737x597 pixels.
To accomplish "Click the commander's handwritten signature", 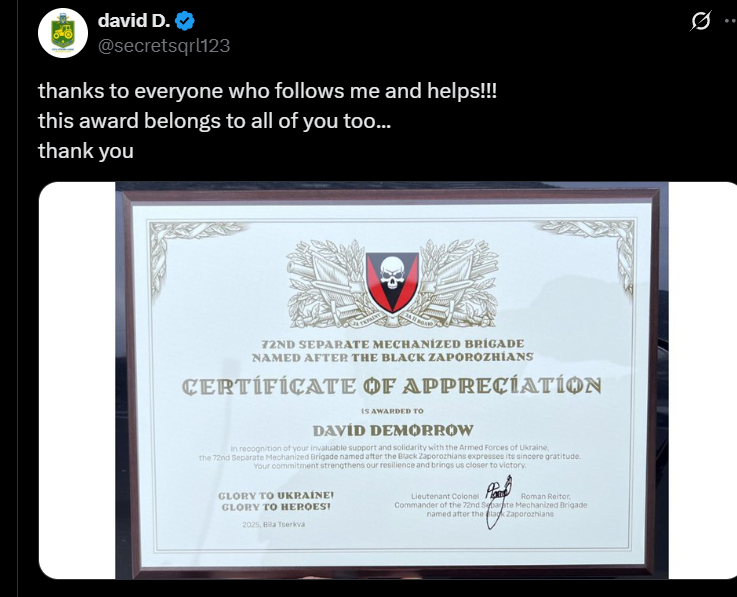I will point(498,501).
